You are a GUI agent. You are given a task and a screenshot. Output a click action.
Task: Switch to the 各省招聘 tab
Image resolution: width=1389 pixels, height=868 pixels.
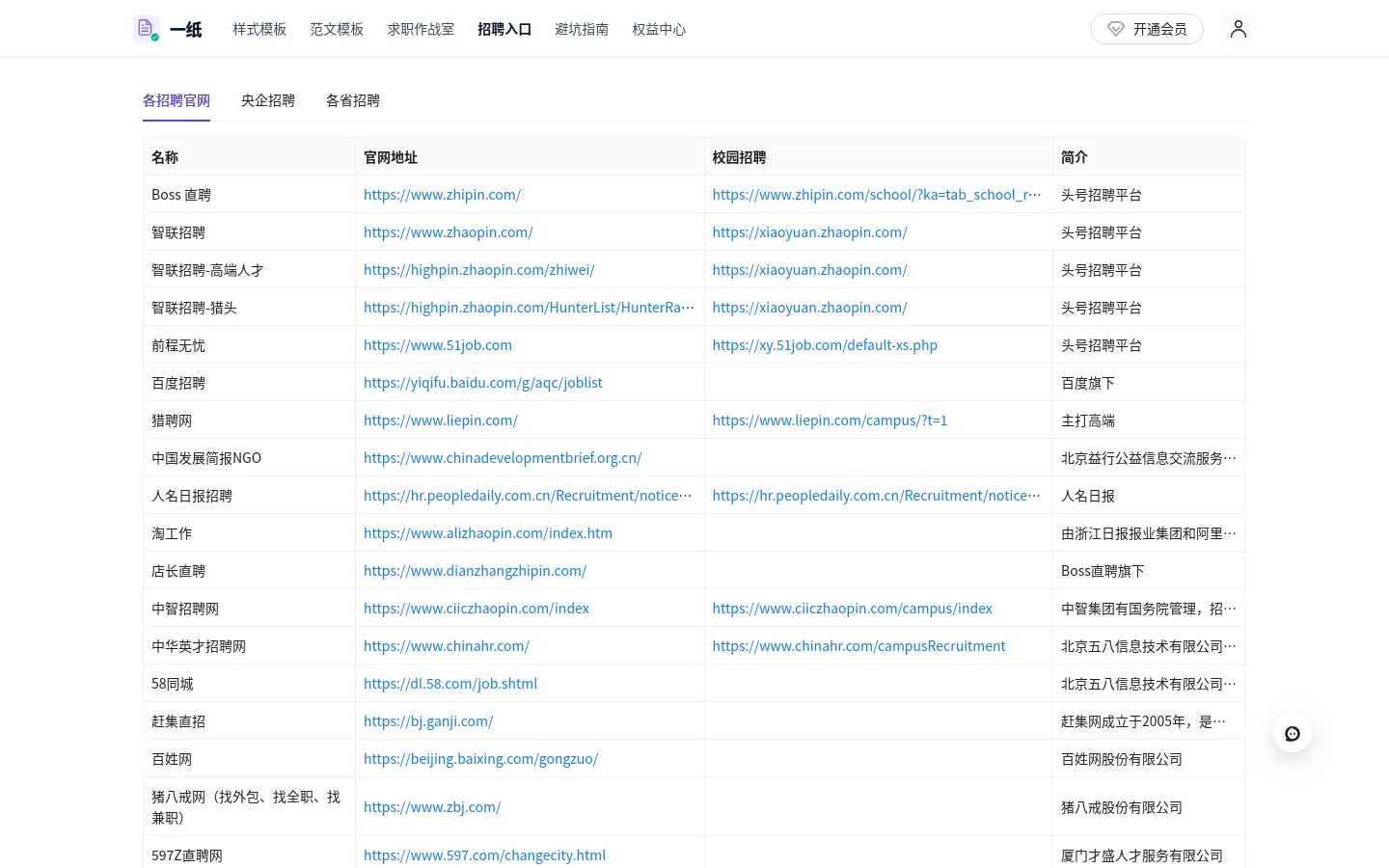pyautogui.click(x=353, y=100)
